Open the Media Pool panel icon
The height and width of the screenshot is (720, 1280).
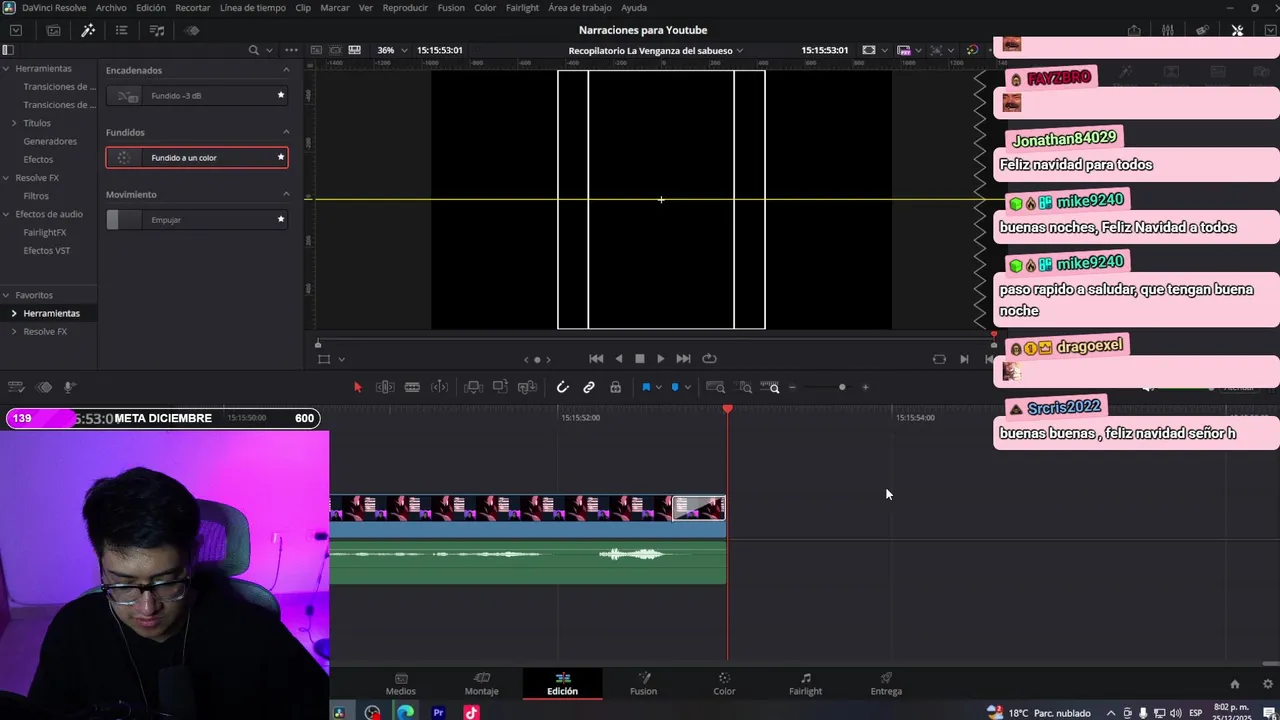click(x=53, y=30)
